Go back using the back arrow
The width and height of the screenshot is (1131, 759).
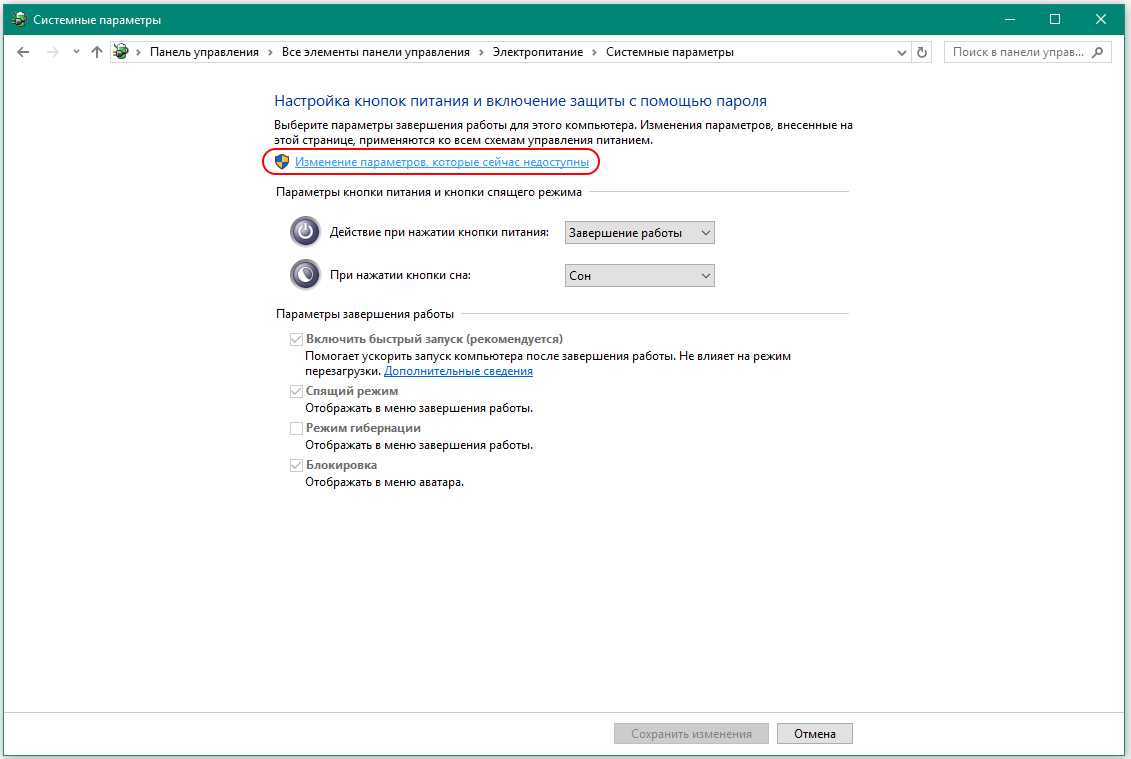[23, 52]
